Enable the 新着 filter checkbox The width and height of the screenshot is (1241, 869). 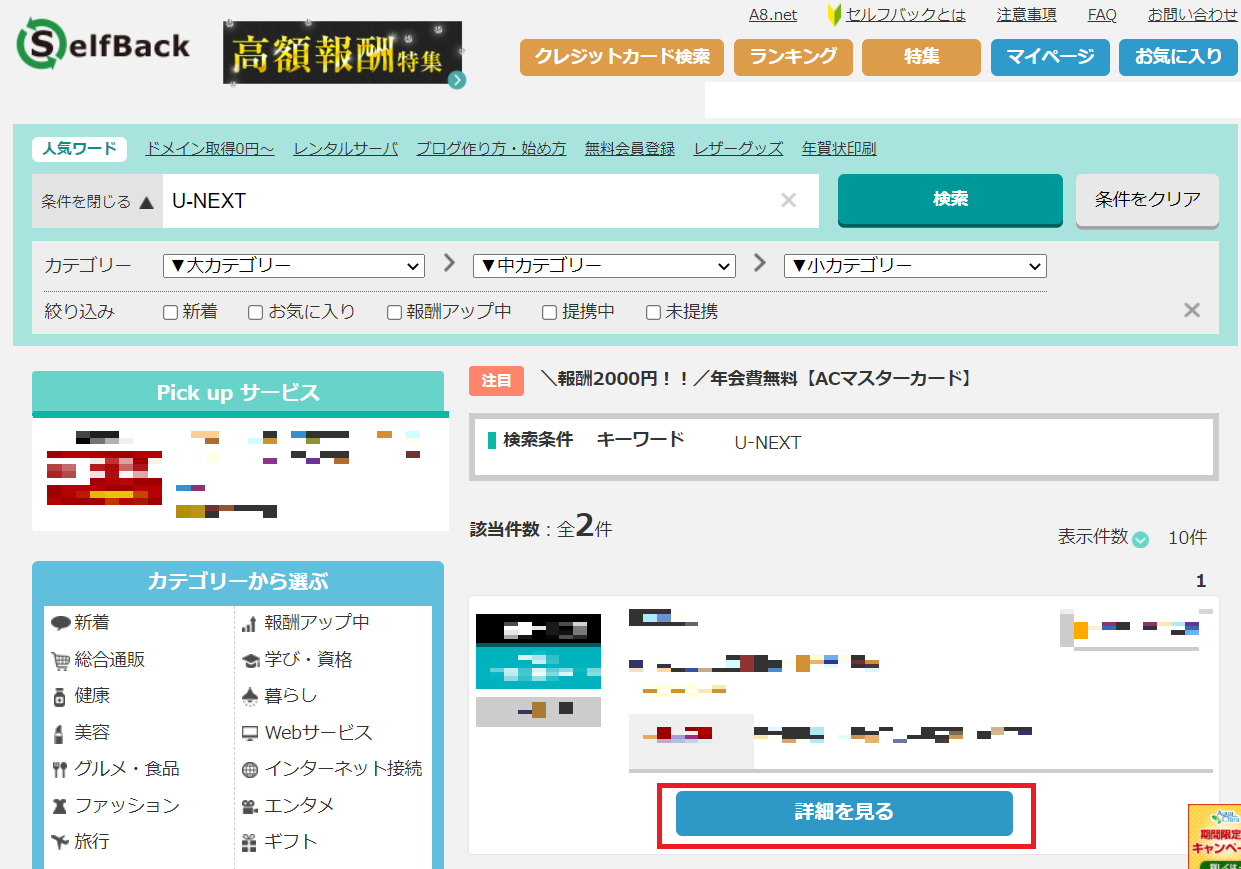pos(171,312)
